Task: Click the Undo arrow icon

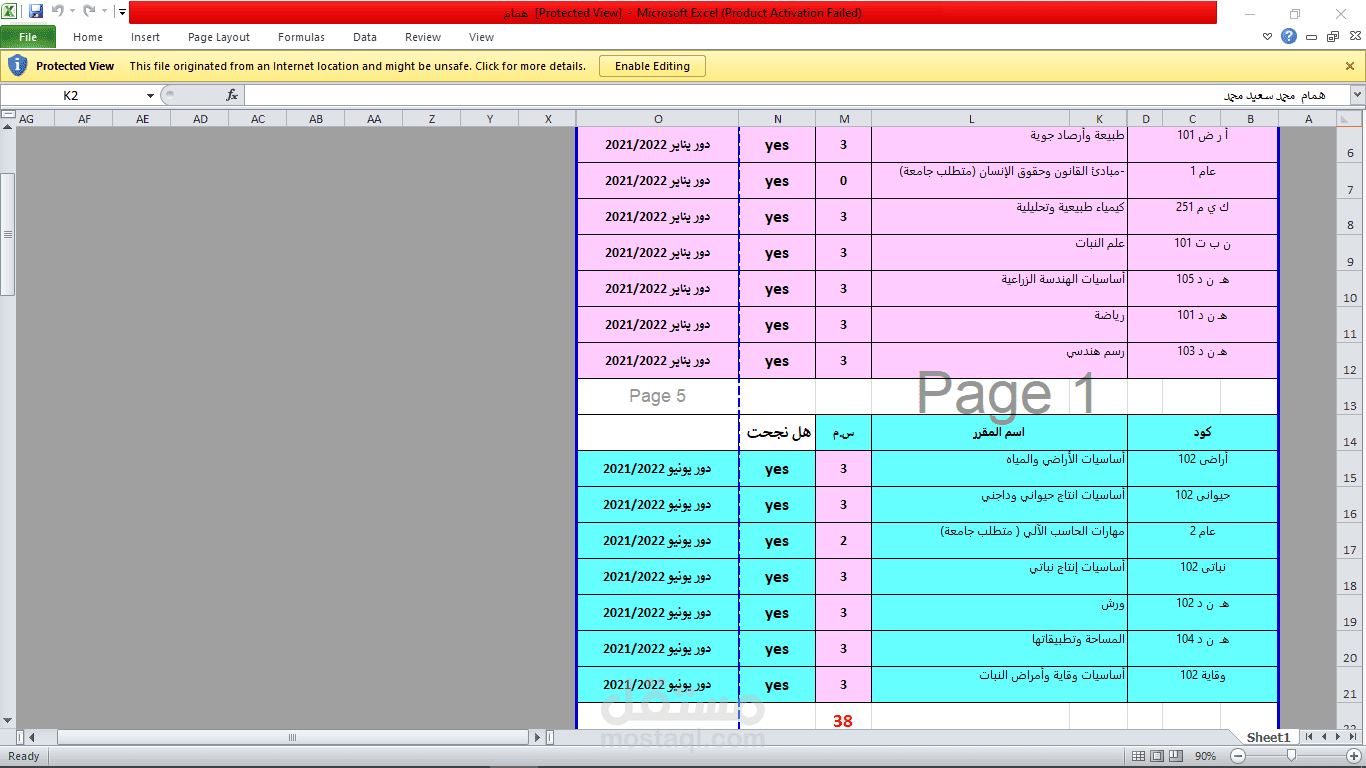Action: point(57,12)
